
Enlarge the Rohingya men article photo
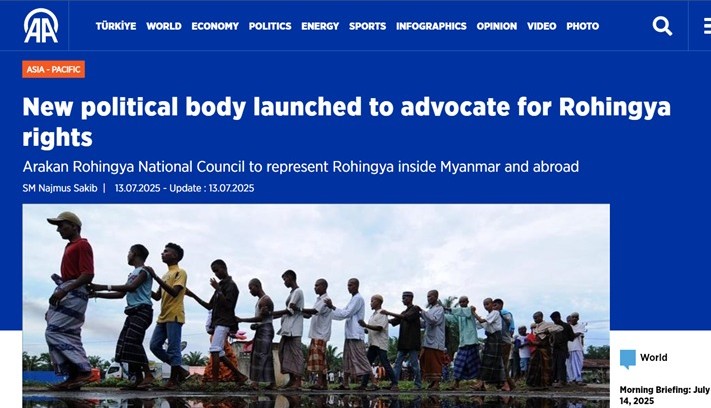(316, 306)
